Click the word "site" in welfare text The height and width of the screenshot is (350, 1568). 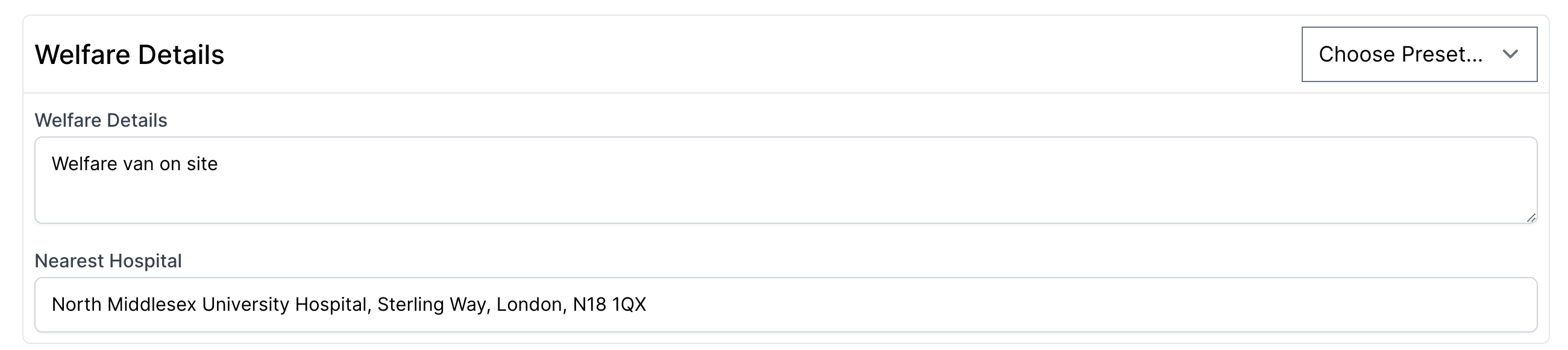coord(202,164)
